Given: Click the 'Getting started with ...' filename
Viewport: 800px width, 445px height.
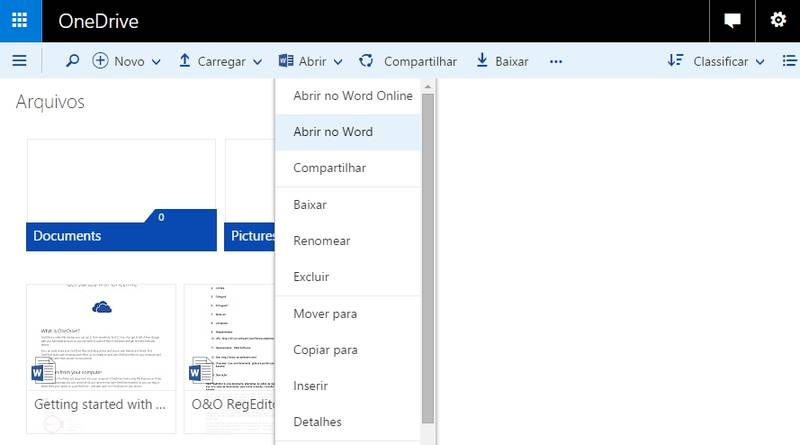Looking at the screenshot, I should [x=100, y=405].
